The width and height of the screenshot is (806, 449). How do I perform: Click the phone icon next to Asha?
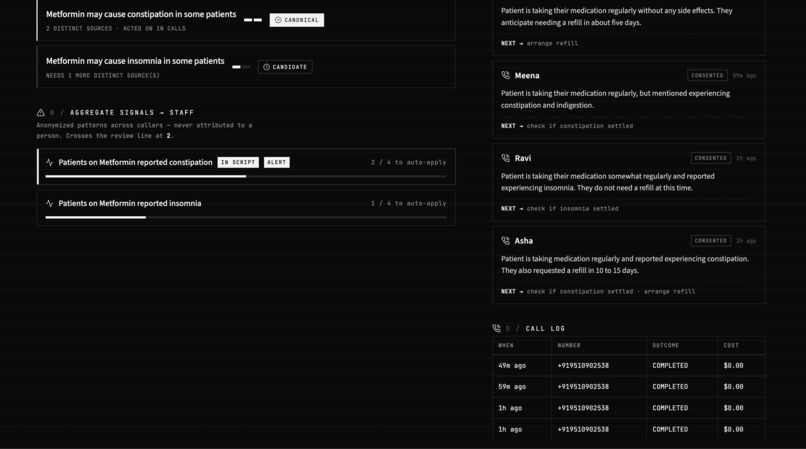pyautogui.click(x=505, y=241)
